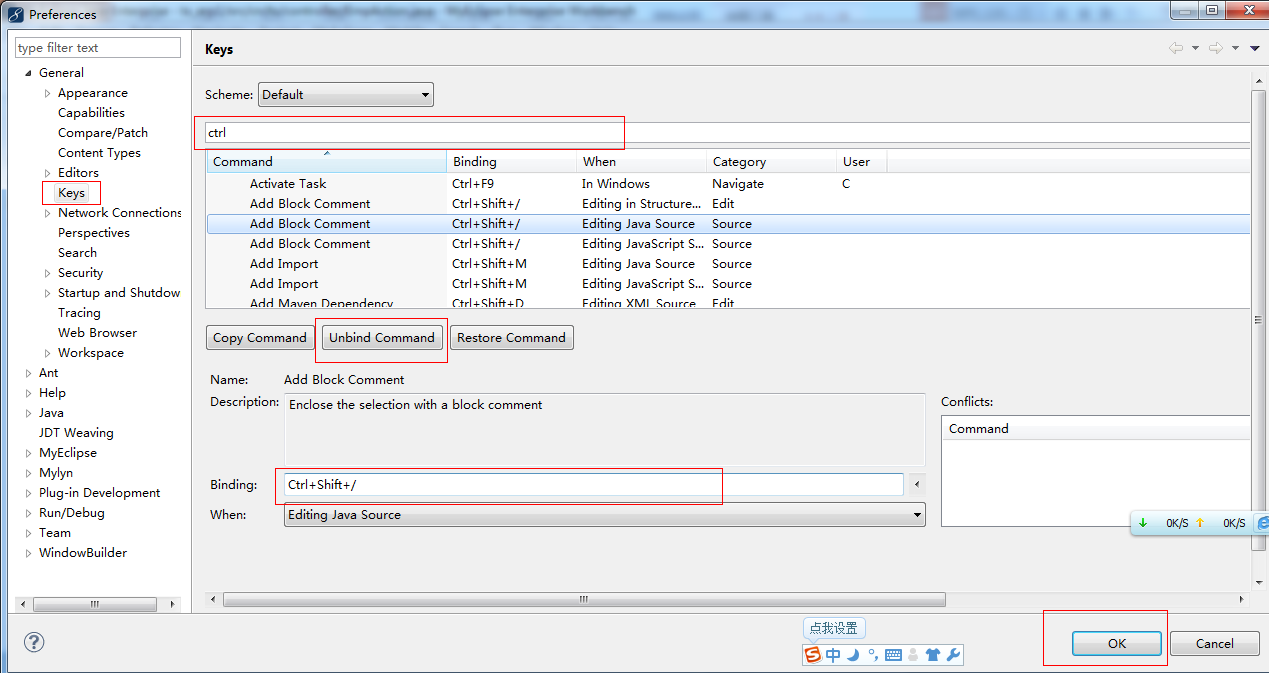Screen dimensions: 1269x673
Task: Open the Scheme dropdown
Action: pyautogui.click(x=346, y=95)
